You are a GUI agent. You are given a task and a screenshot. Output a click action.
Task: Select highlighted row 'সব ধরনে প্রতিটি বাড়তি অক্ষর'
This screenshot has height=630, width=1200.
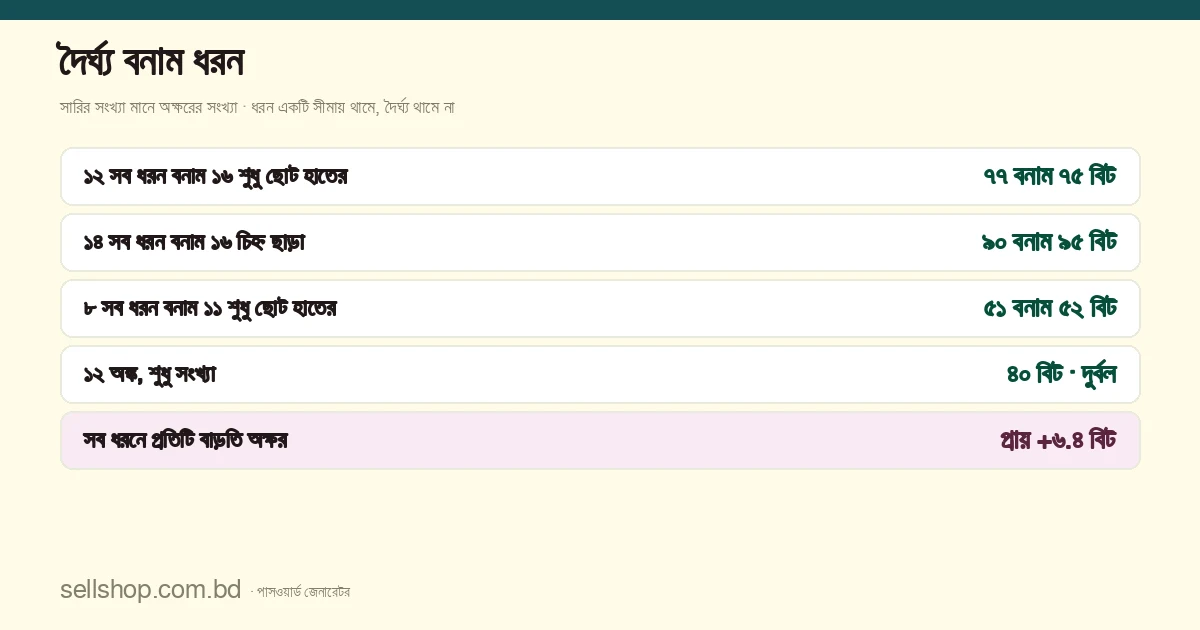click(600, 441)
